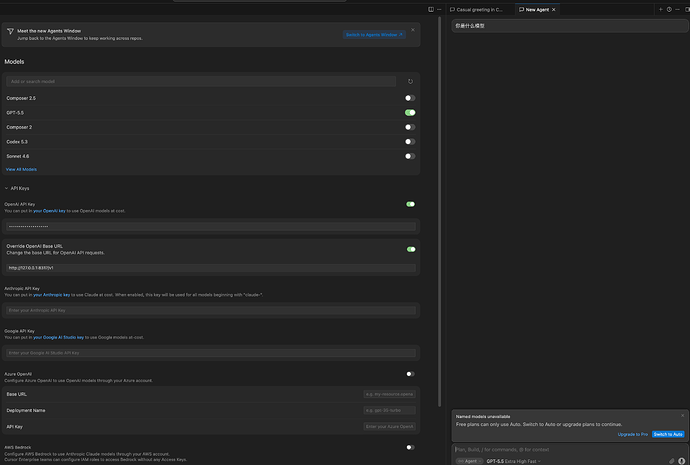
Task: Turn off Override OpenAI Base URL toggle
Action: 411,249
